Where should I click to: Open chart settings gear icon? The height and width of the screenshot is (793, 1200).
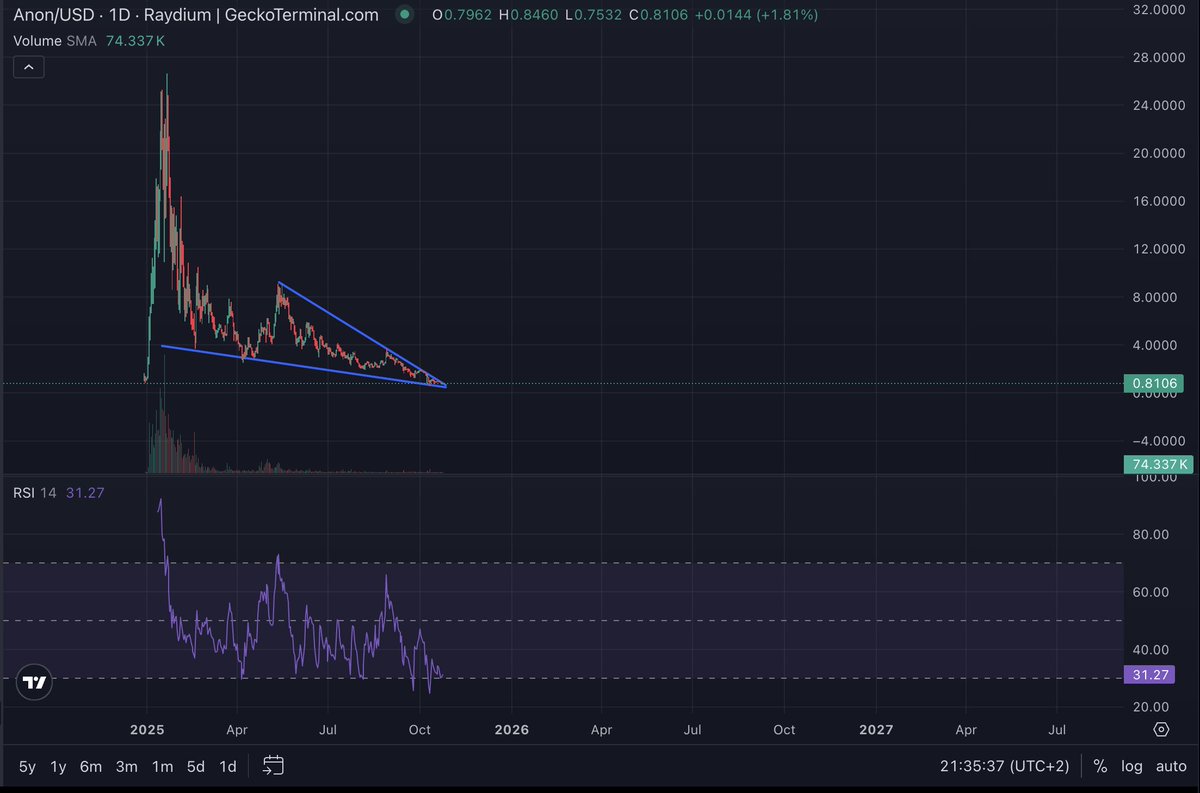tap(1161, 729)
